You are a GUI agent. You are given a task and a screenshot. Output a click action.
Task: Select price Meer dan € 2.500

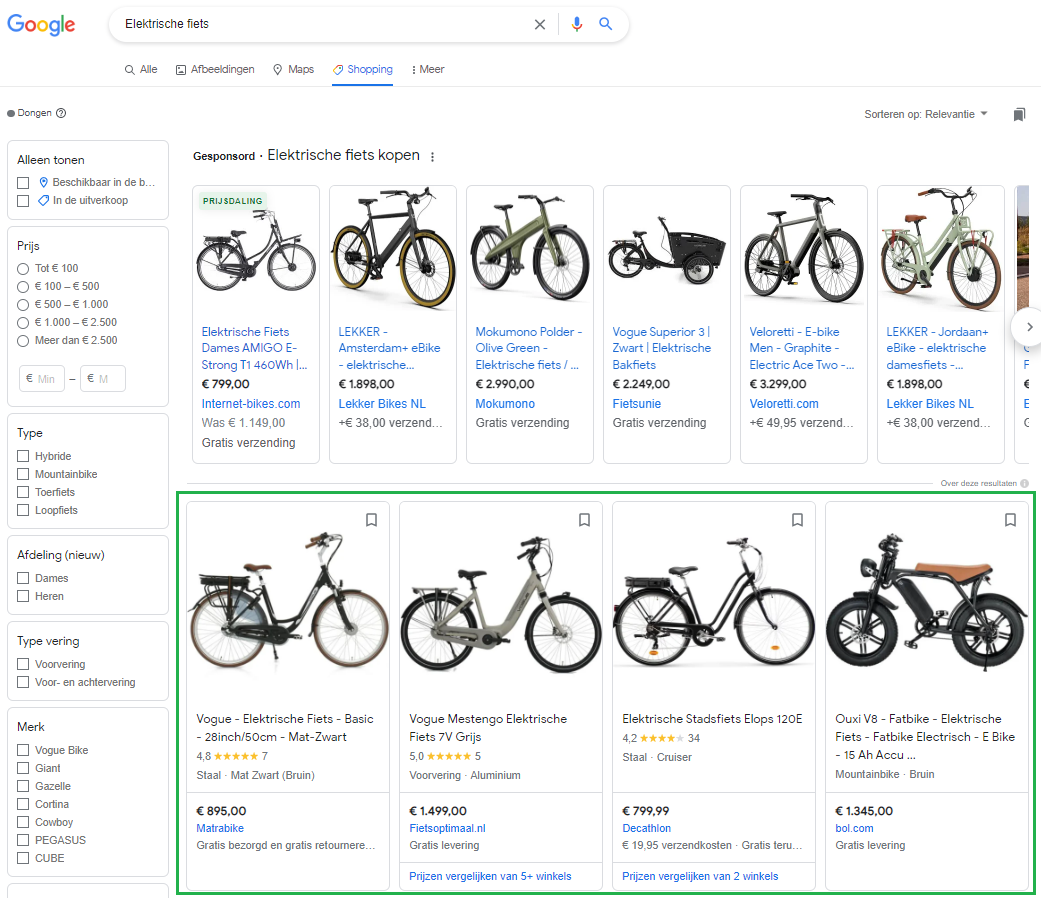click(23, 340)
